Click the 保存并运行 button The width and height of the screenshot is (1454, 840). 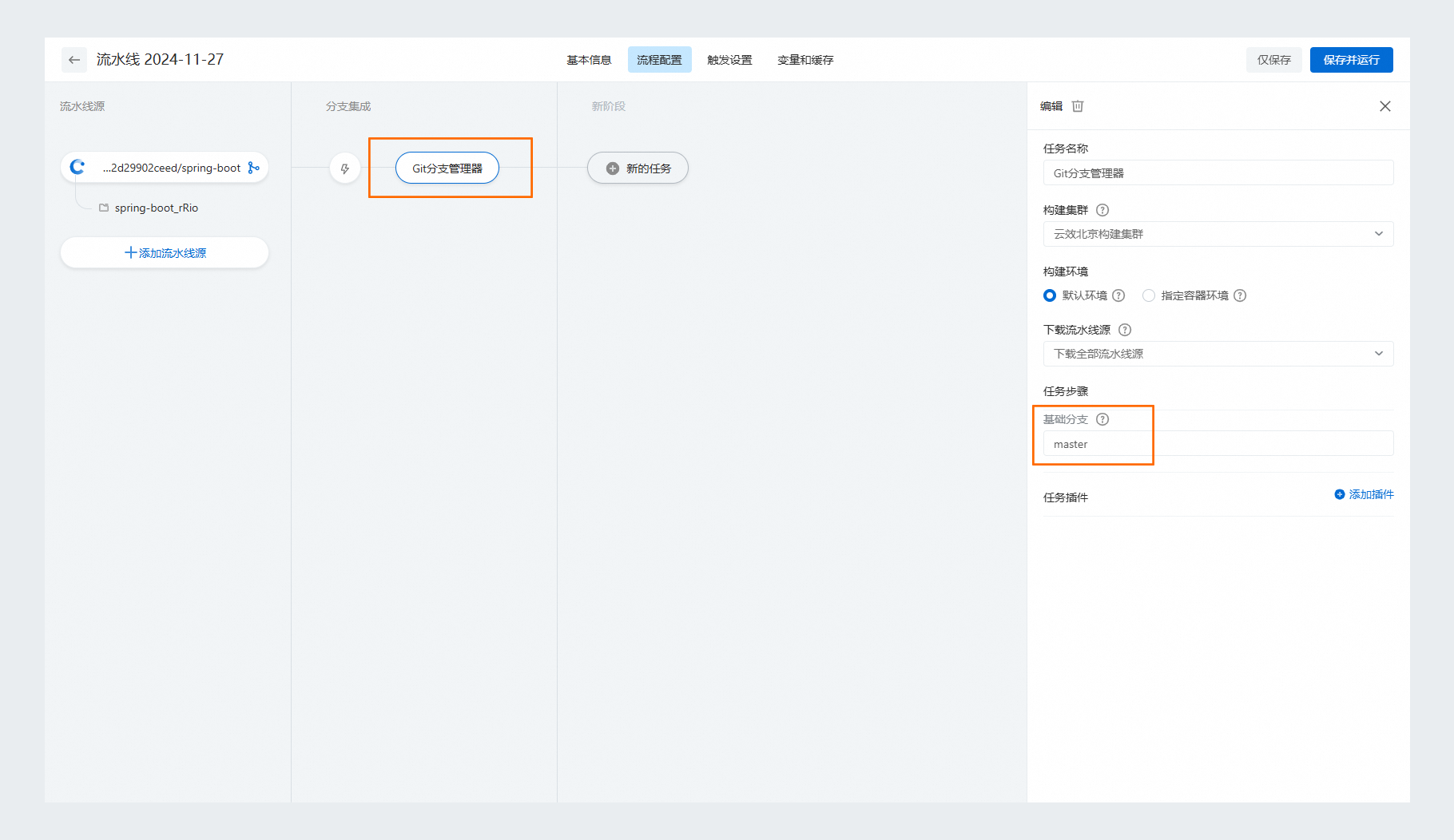click(x=1352, y=60)
